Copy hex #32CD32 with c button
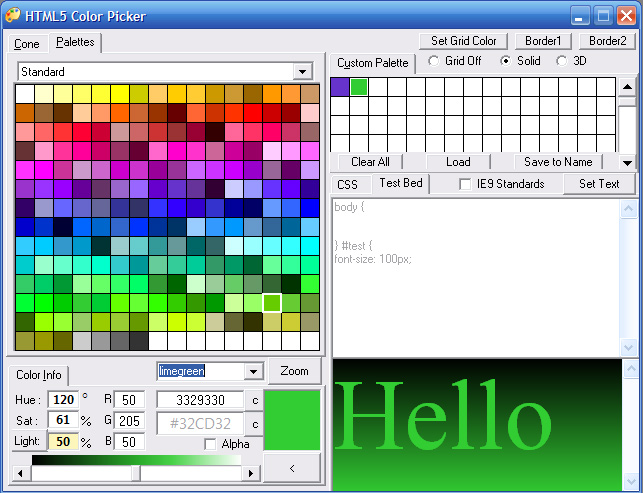The height and width of the screenshot is (493, 643). pos(255,424)
